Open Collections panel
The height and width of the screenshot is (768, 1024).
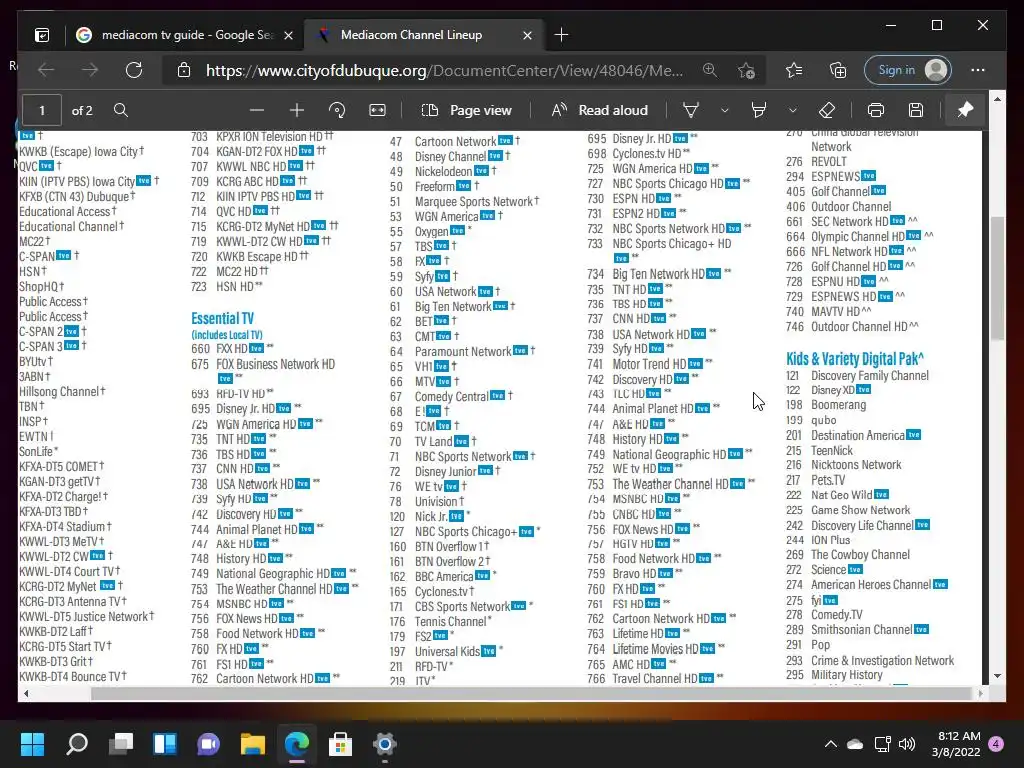[x=838, y=70]
